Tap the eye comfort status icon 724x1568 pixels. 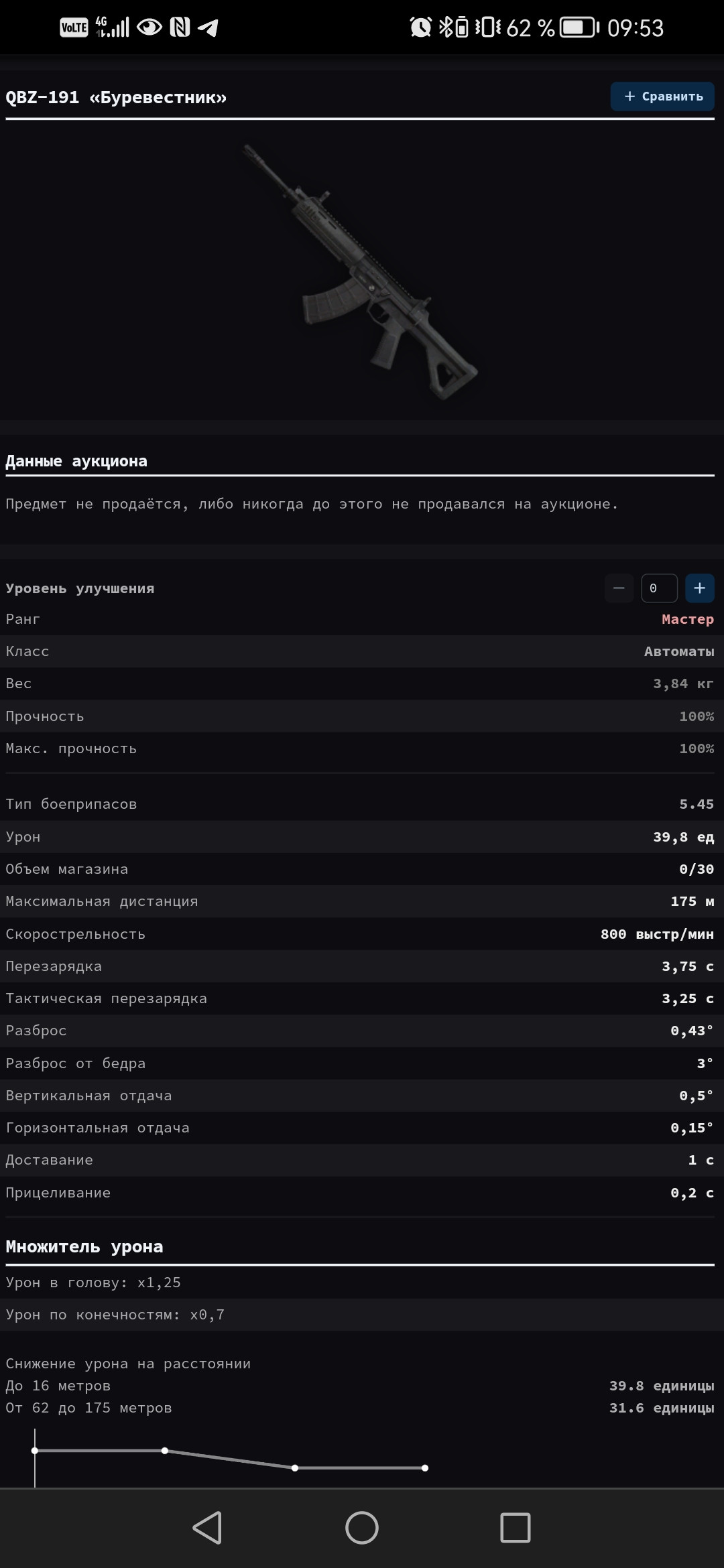pos(149,27)
